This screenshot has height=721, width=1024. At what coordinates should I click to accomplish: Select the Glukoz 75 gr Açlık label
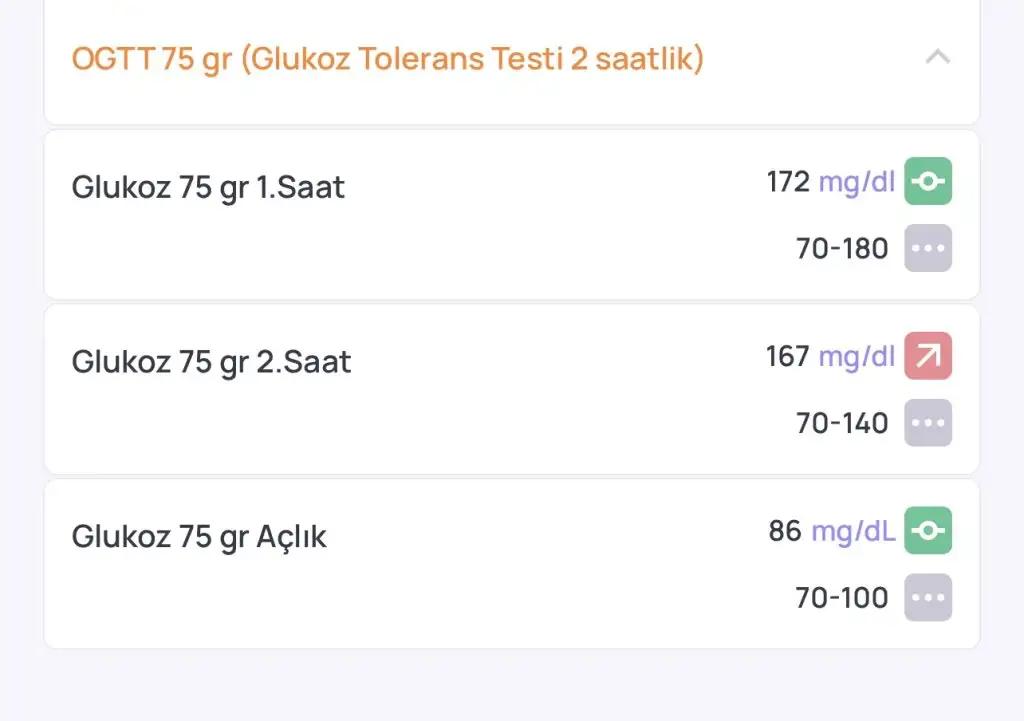coord(199,537)
